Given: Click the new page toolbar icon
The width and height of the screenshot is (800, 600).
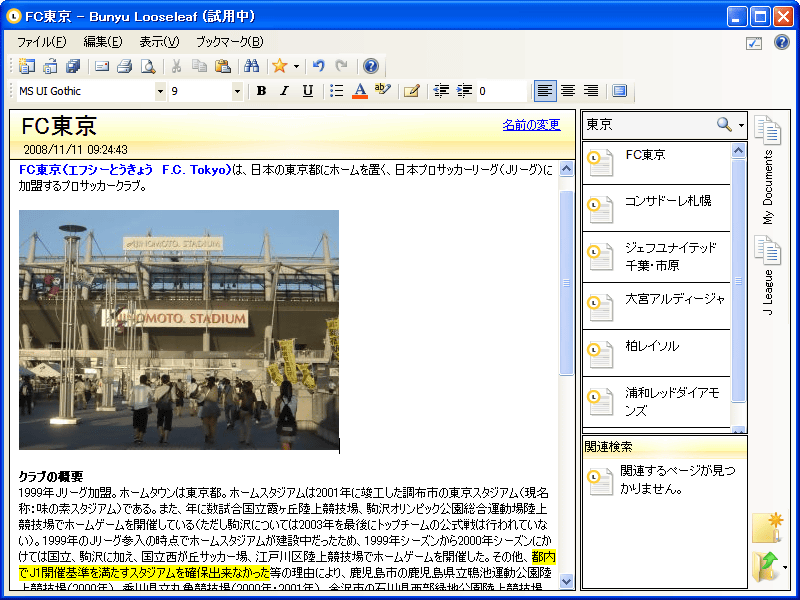Looking at the screenshot, I should (x=27, y=66).
